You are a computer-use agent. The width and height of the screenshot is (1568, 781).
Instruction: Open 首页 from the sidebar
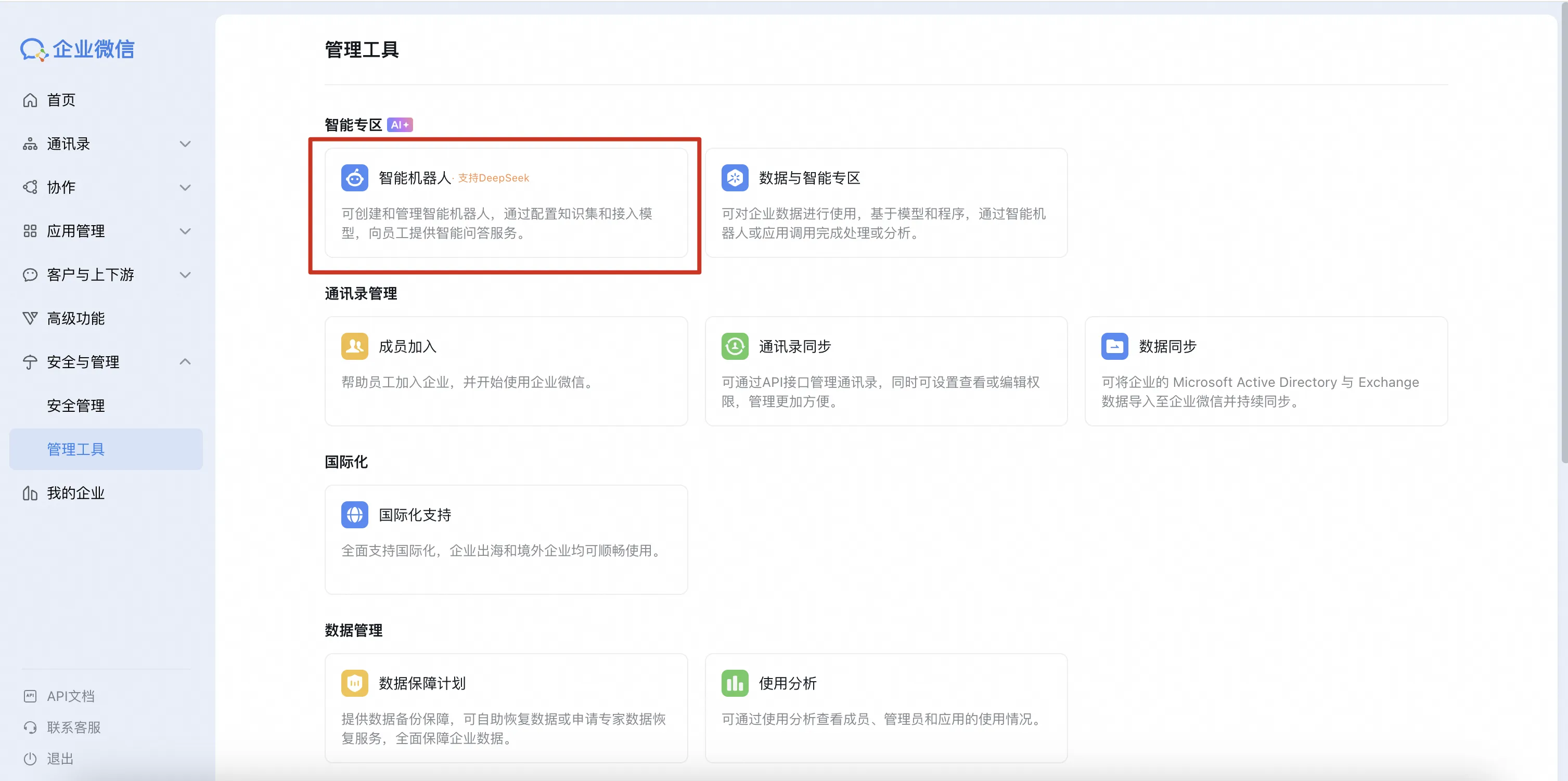(x=61, y=100)
